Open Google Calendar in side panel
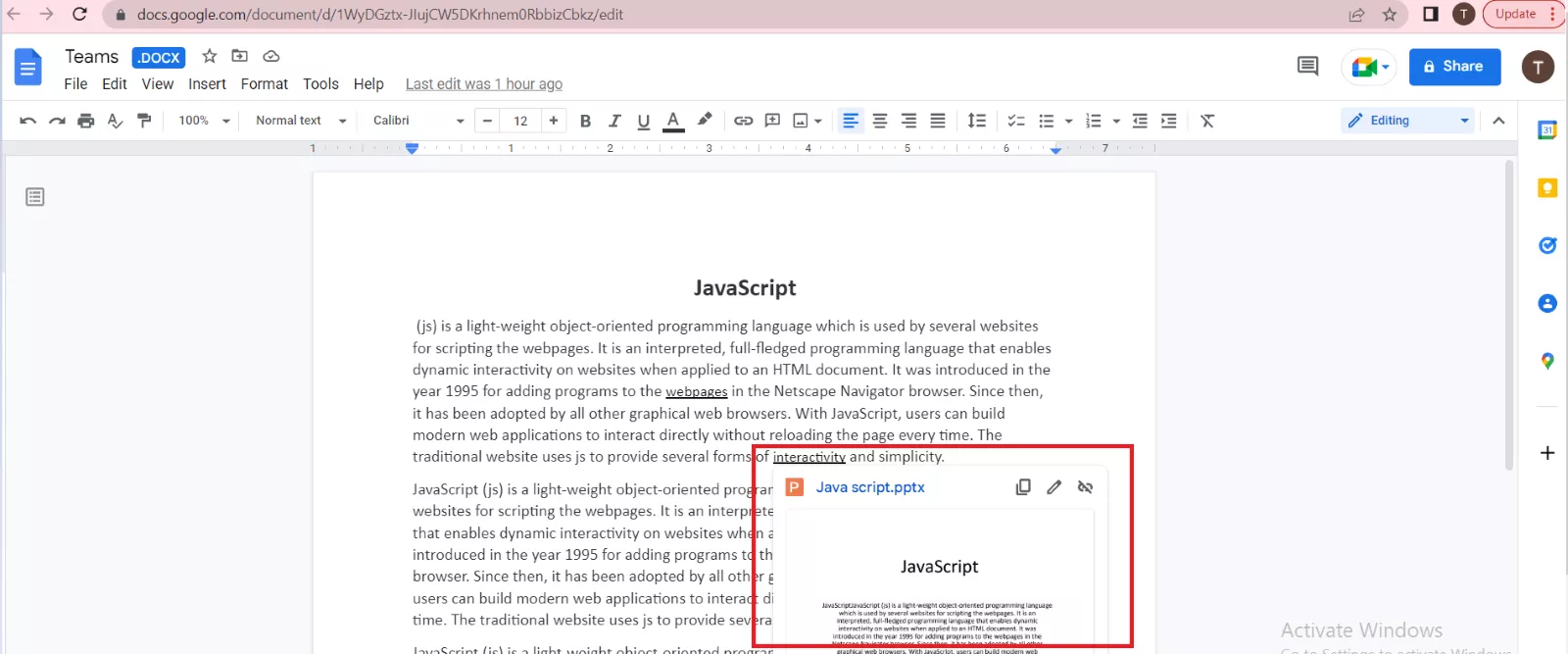 (1547, 129)
